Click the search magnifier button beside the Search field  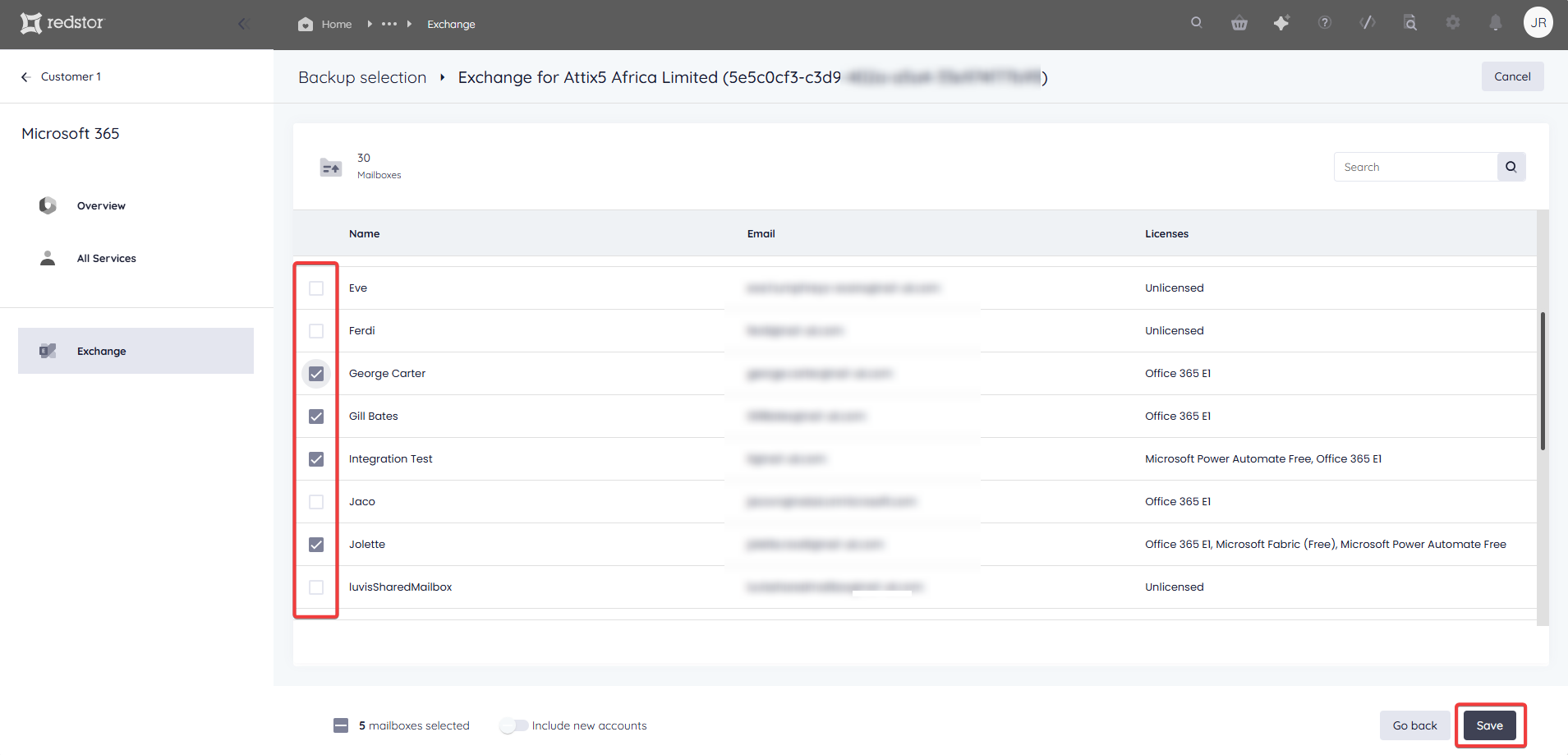pos(1511,167)
